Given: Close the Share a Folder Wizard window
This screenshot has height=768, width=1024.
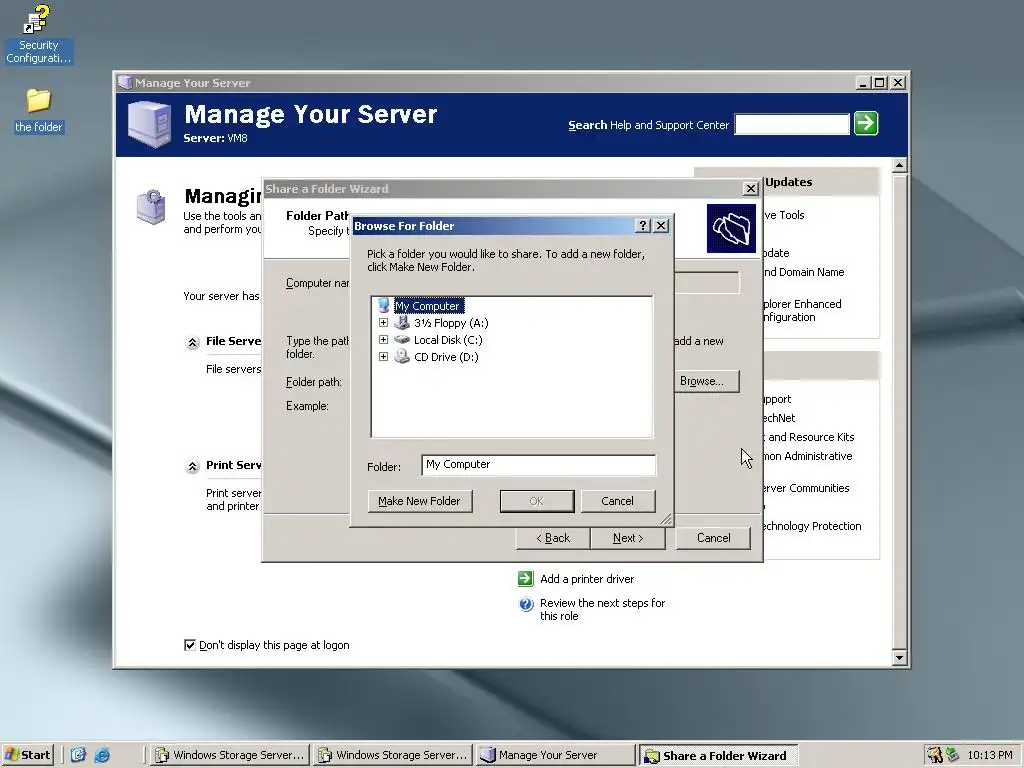Looking at the screenshot, I should click(x=750, y=189).
